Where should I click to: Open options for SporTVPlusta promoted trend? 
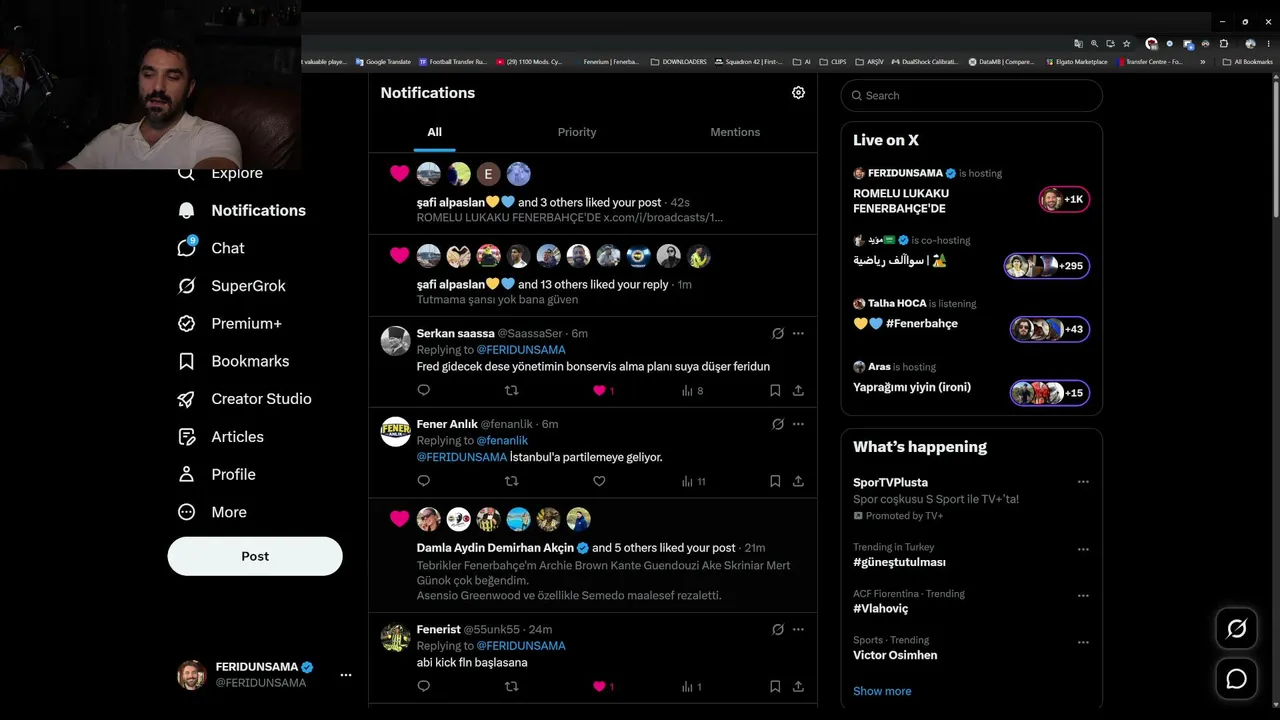(1082, 482)
